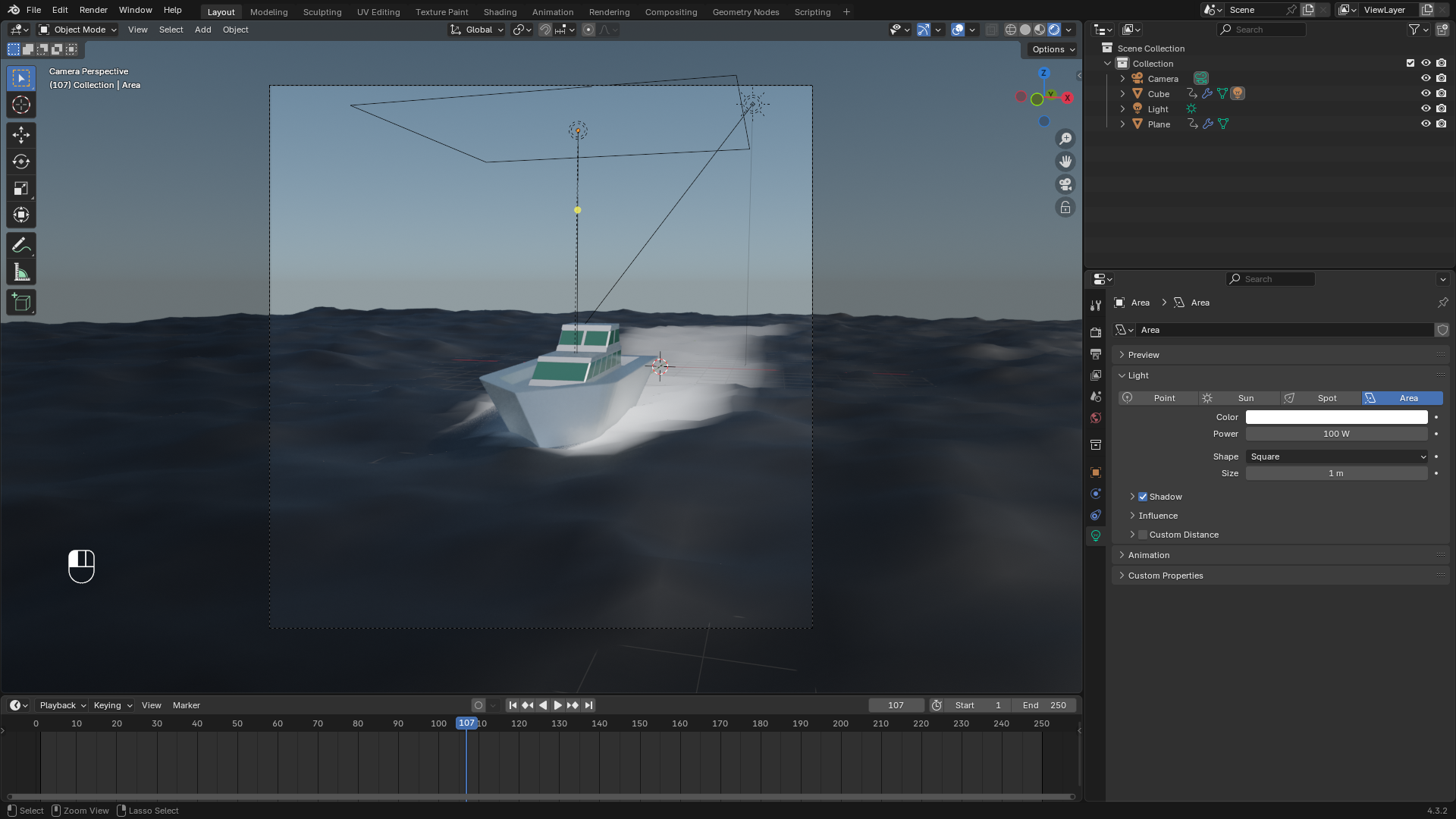Hide the Cube in viewport via eye icon
Viewport: 1456px width, 819px height.
(1426, 94)
